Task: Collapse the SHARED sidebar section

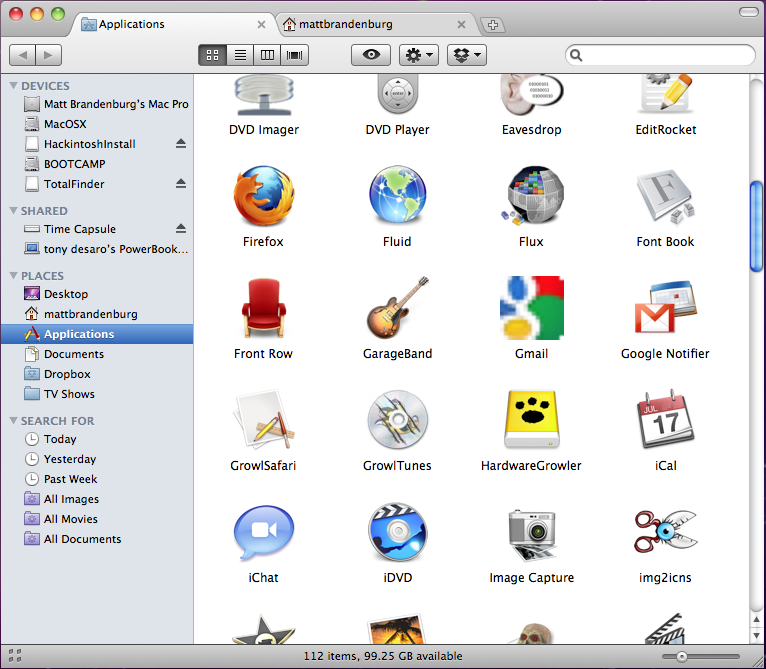Action: pyautogui.click(x=14, y=211)
